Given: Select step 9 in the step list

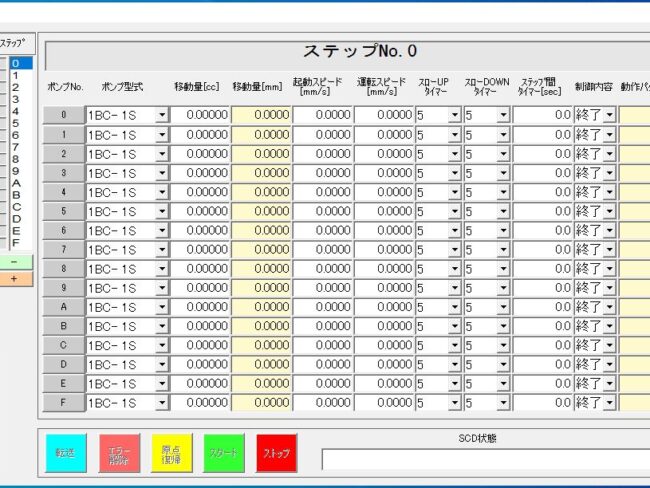Looking at the screenshot, I should pos(21,171).
